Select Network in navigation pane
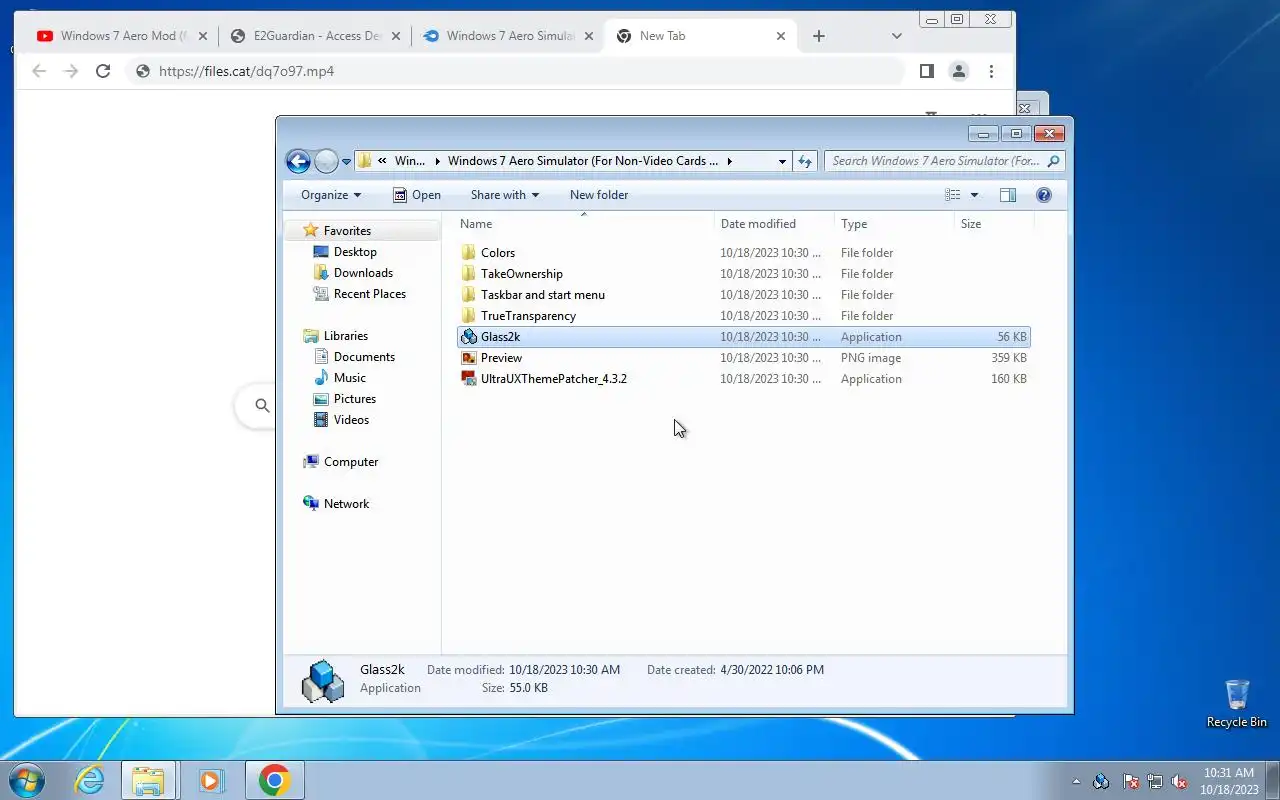 (x=346, y=504)
